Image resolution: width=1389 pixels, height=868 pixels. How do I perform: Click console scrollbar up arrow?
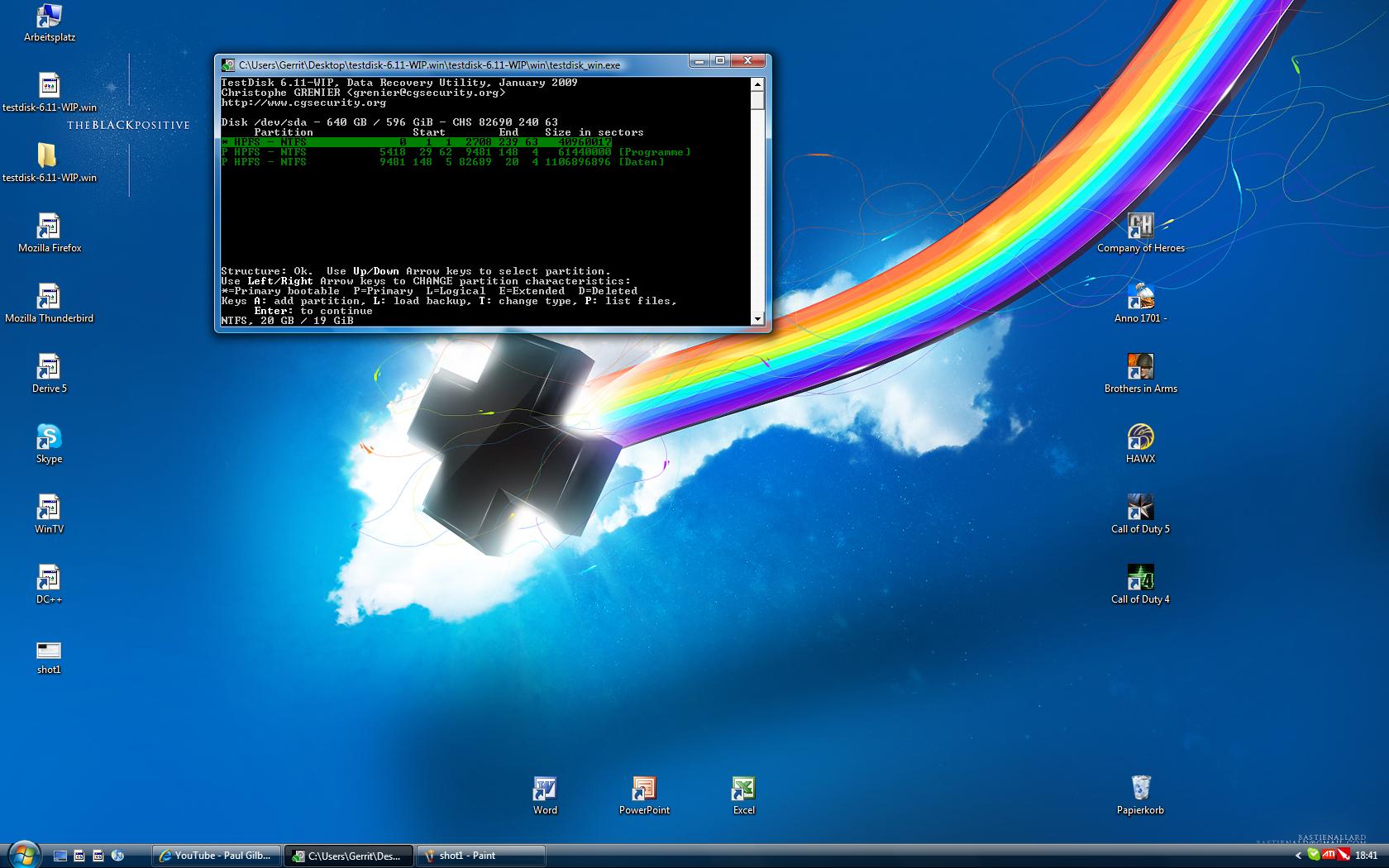pos(757,84)
